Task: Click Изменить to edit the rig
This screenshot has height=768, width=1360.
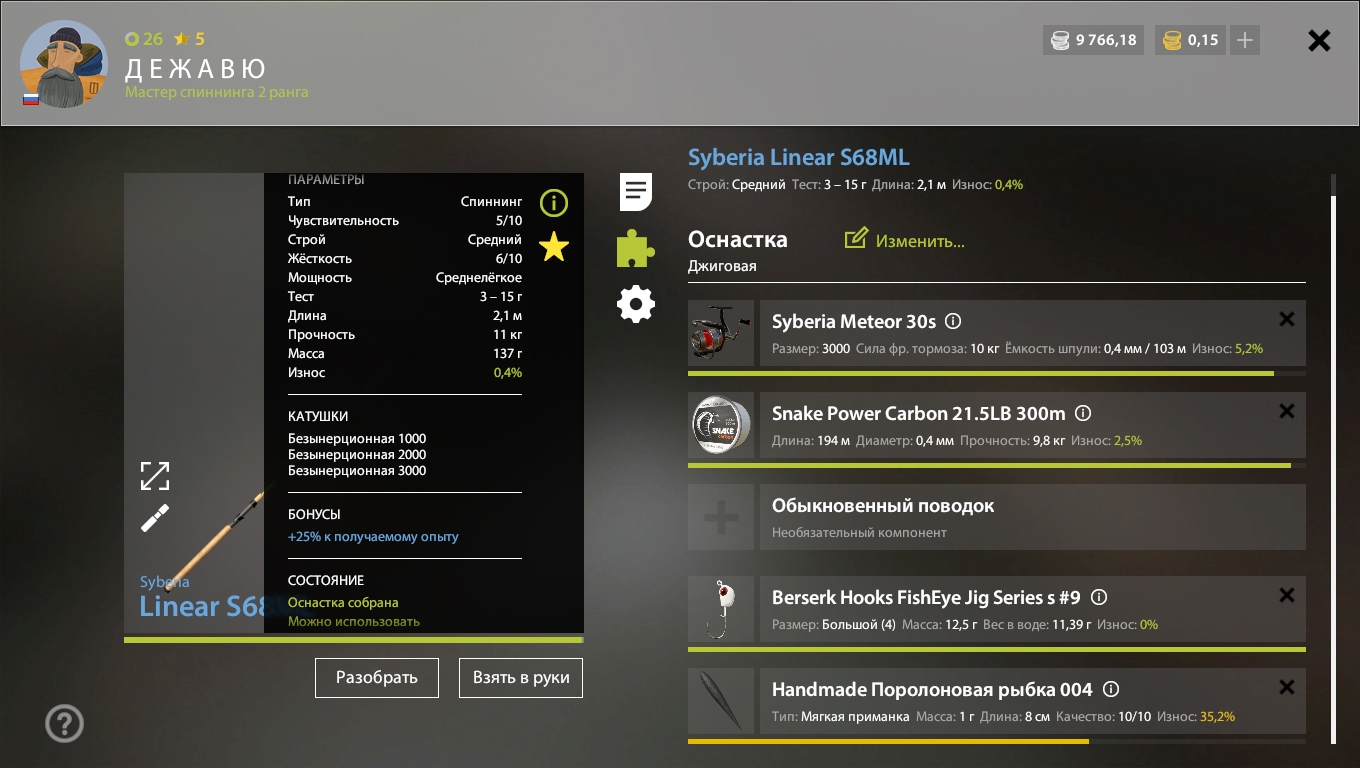Action: 906,240
